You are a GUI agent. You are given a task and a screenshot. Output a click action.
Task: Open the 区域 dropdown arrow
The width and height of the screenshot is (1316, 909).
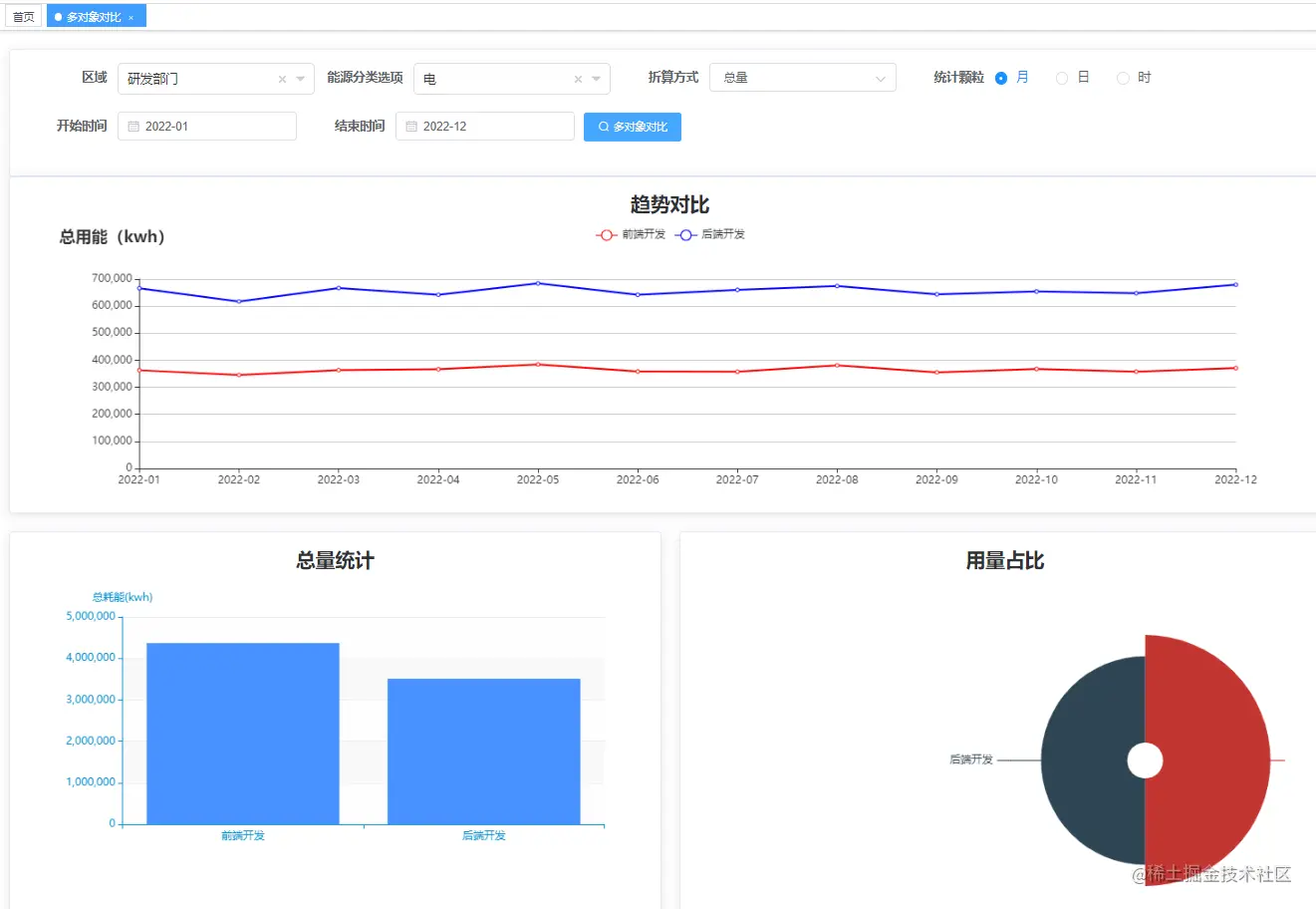coord(300,79)
